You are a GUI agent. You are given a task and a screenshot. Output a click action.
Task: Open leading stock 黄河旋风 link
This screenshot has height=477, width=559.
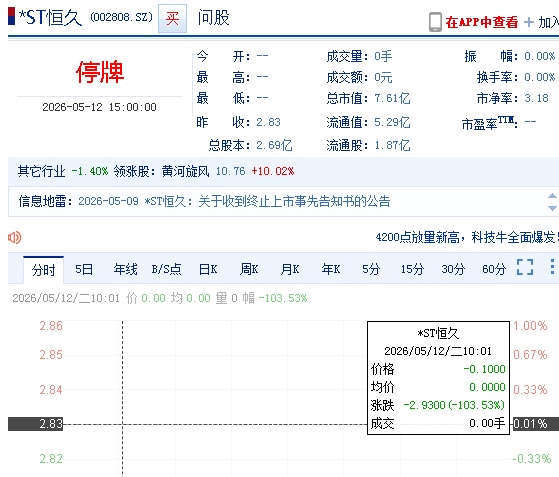coord(185,171)
